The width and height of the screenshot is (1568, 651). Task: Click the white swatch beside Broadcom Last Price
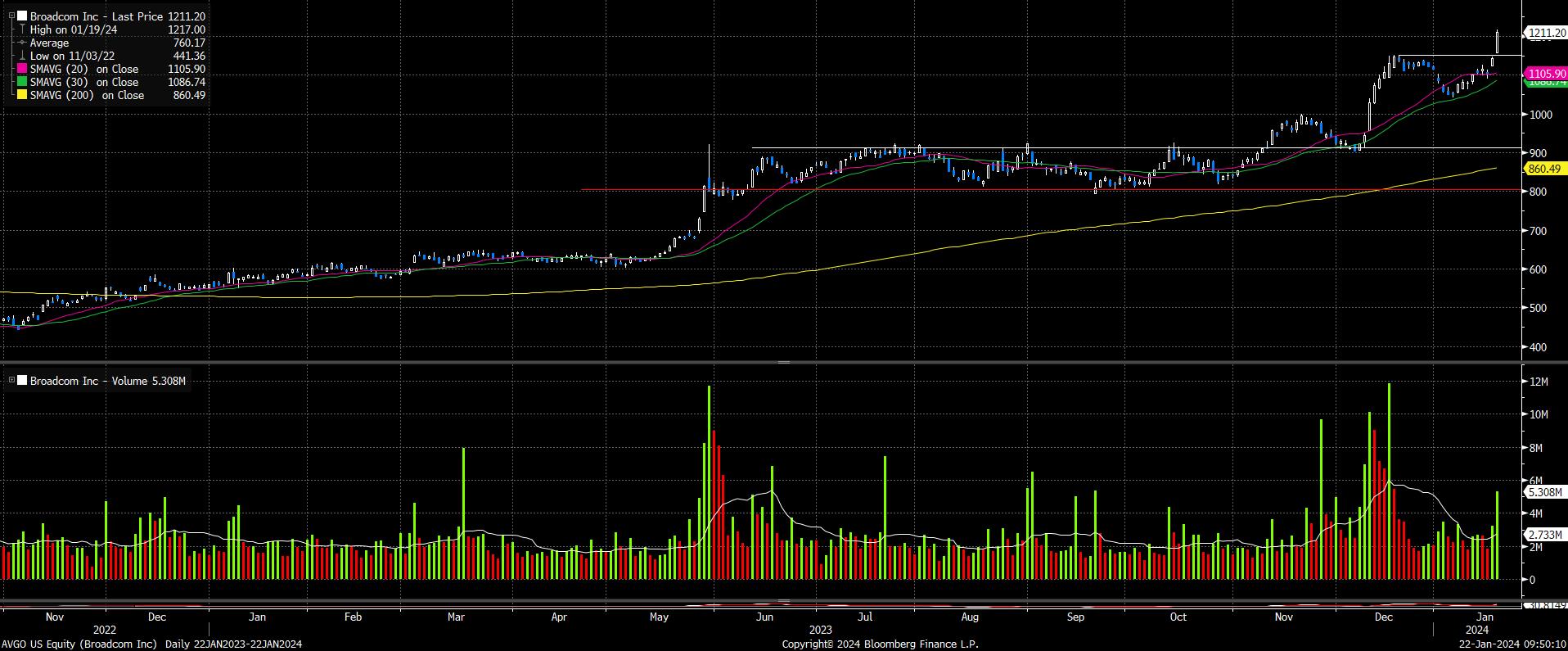tap(22, 16)
